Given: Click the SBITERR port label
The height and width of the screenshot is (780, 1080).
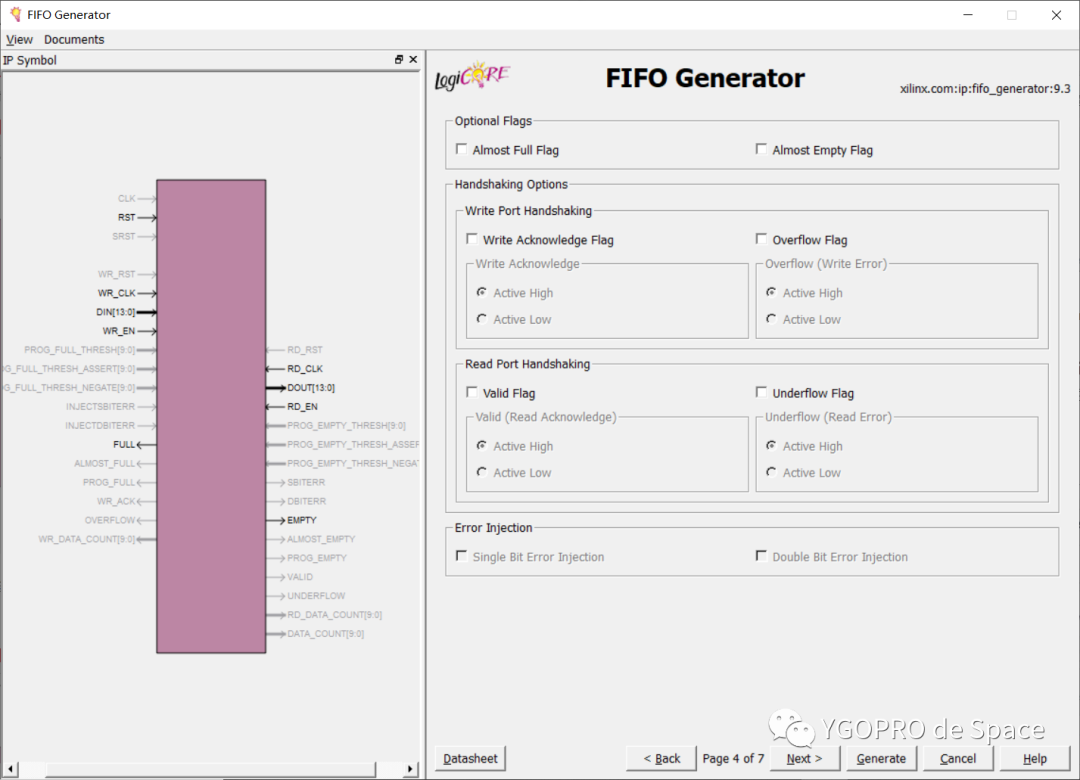Looking at the screenshot, I should (x=306, y=482).
